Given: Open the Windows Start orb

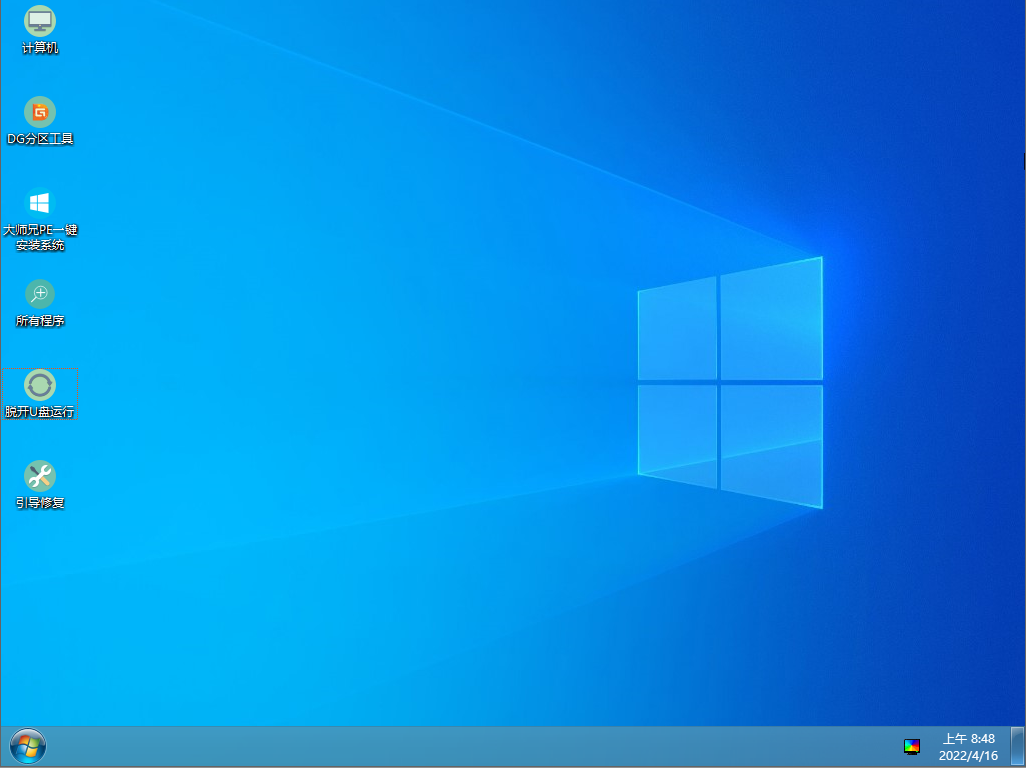Looking at the screenshot, I should (28, 746).
